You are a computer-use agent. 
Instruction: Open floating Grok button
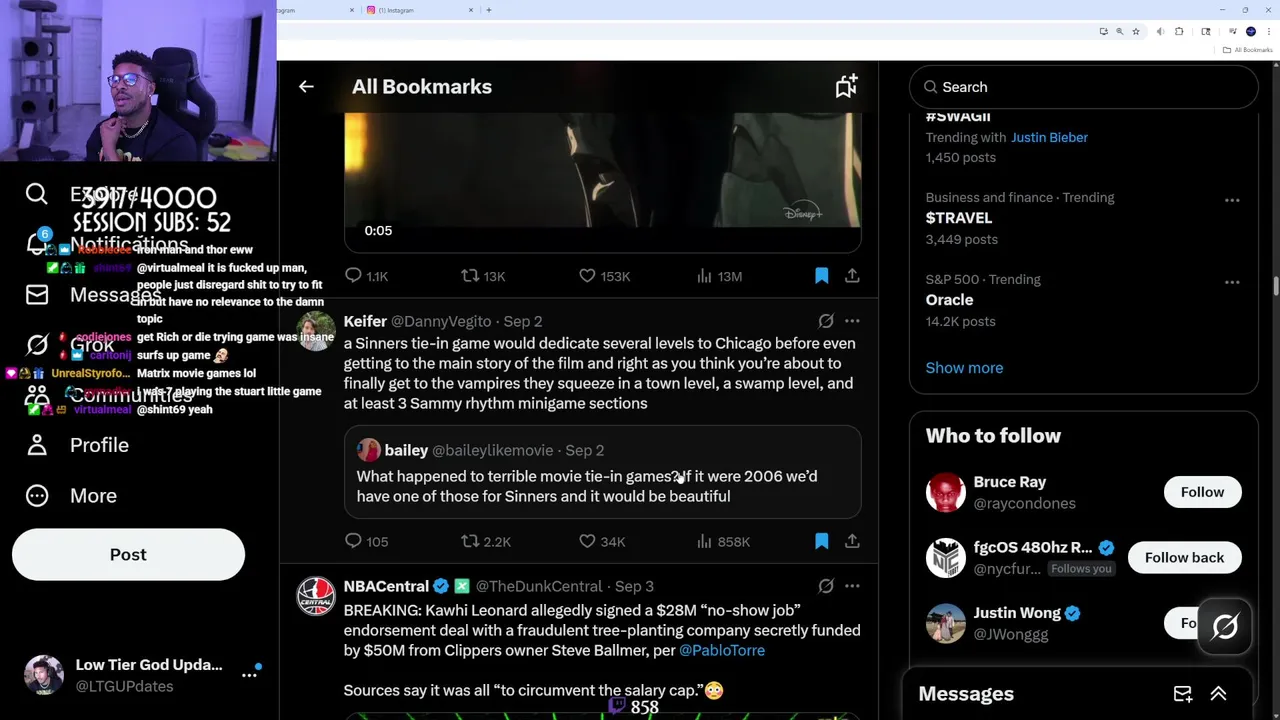tap(1225, 627)
